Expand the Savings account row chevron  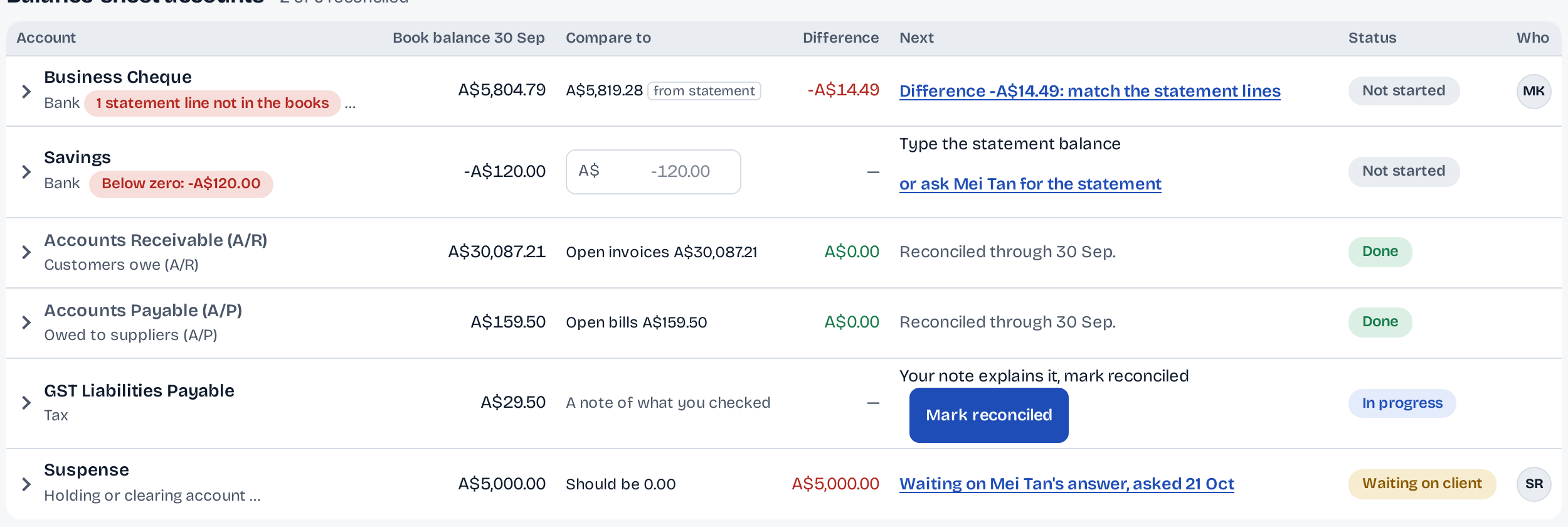pyautogui.click(x=26, y=172)
